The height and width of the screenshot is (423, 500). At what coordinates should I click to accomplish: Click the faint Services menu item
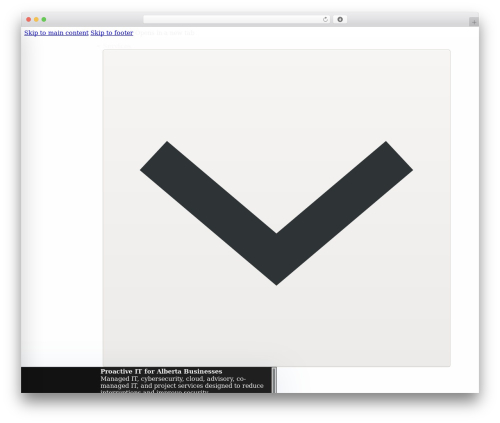point(116,46)
